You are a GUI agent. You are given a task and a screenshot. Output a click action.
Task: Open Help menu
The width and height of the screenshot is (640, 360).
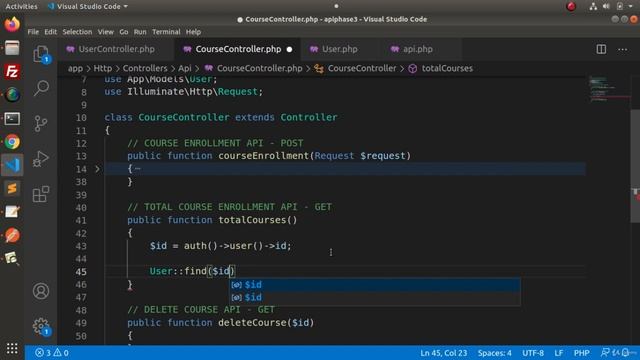click(193, 32)
